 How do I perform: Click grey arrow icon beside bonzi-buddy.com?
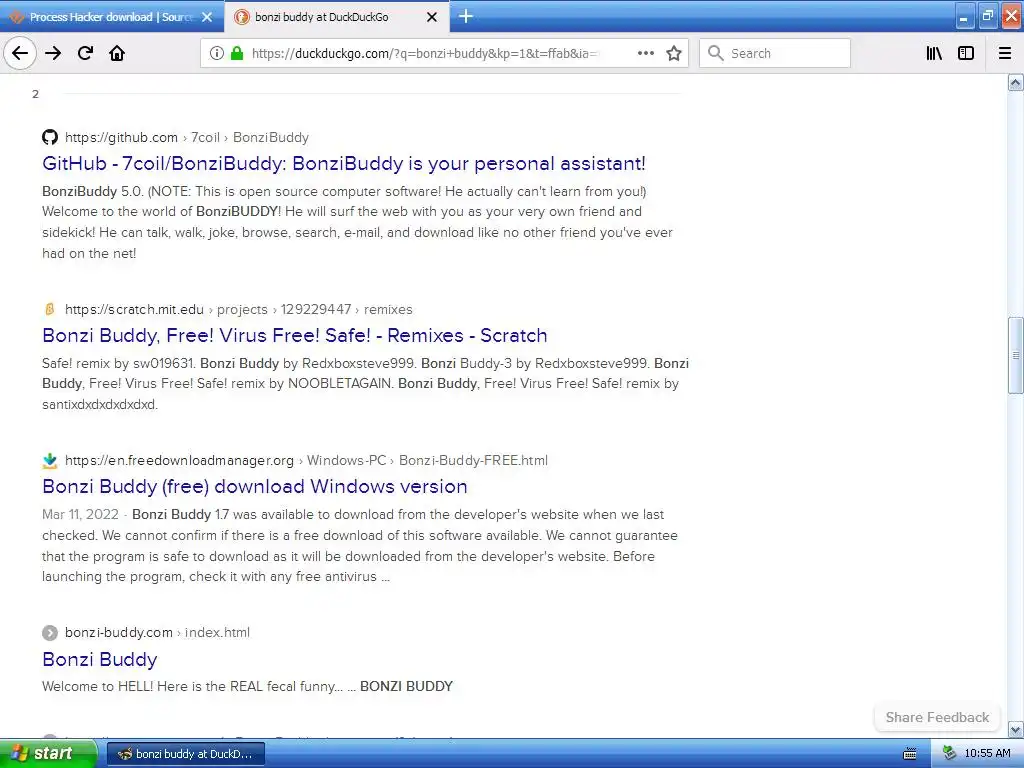pyautogui.click(x=50, y=632)
